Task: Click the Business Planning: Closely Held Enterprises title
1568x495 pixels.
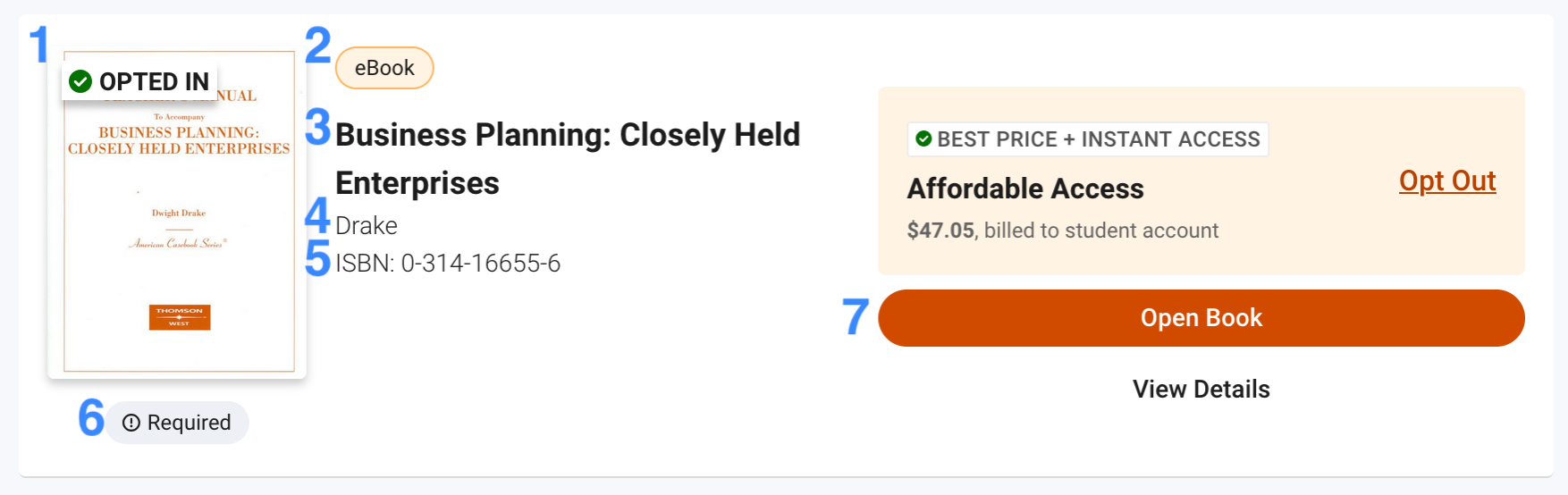Action: [x=567, y=158]
